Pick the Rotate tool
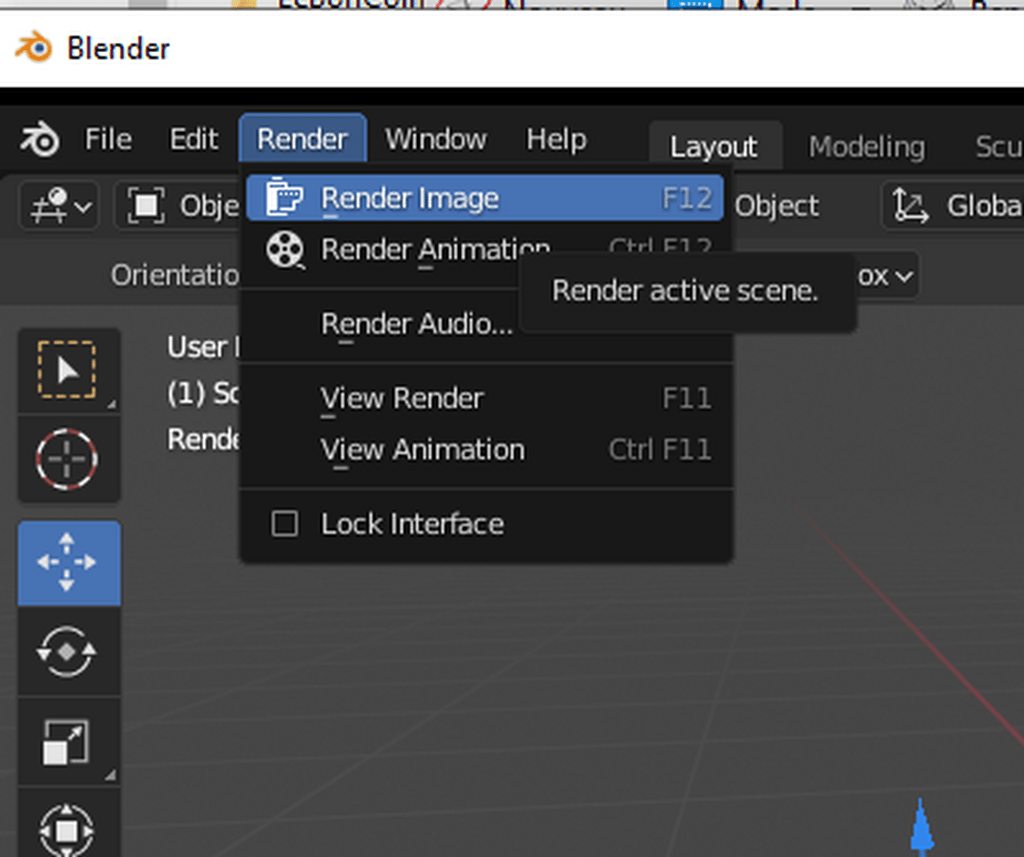The height and width of the screenshot is (857, 1024). point(69,651)
